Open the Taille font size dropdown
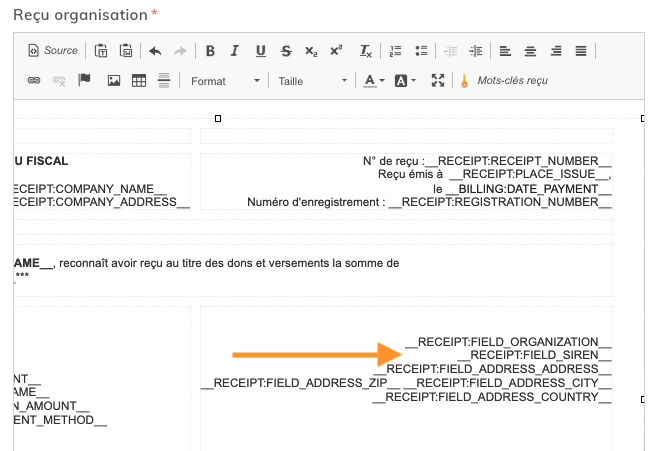657x451 pixels. (x=312, y=81)
